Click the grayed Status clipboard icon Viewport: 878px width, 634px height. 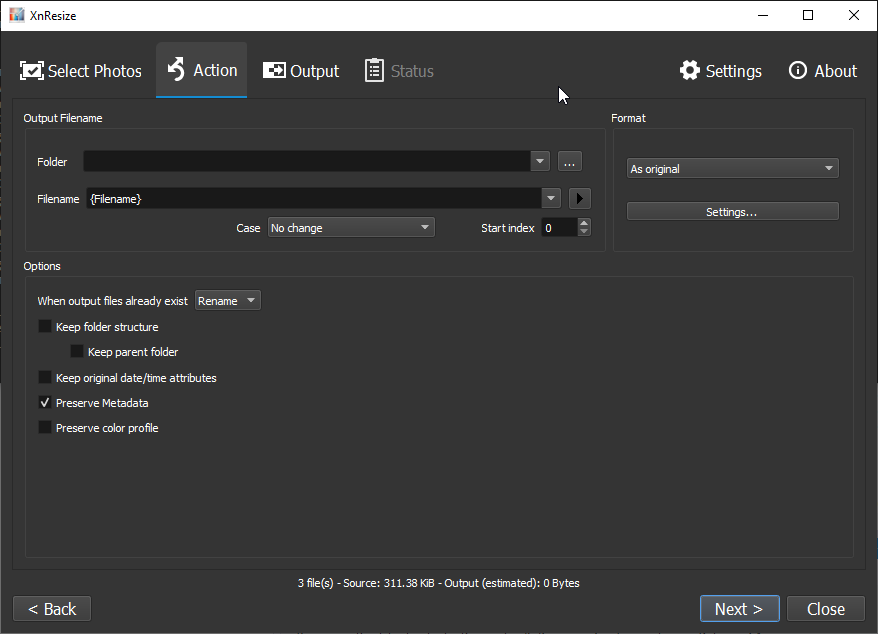point(374,70)
